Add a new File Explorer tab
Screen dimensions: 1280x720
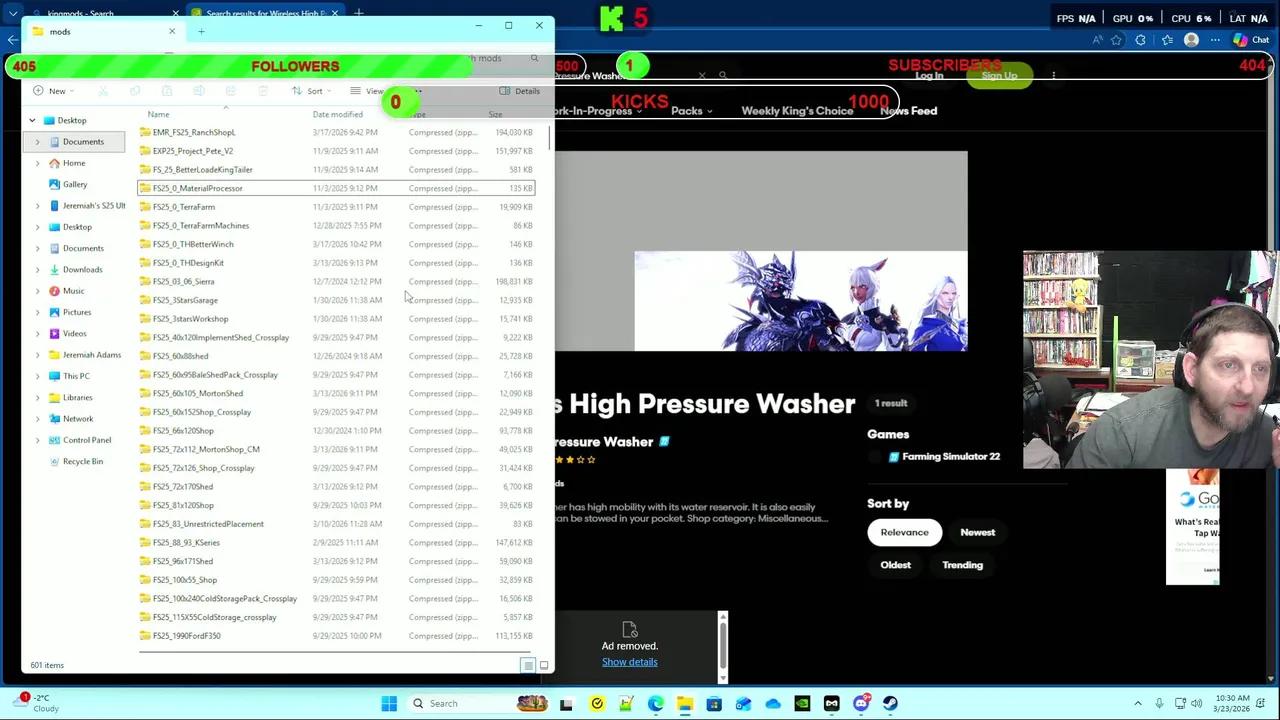[201, 32]
